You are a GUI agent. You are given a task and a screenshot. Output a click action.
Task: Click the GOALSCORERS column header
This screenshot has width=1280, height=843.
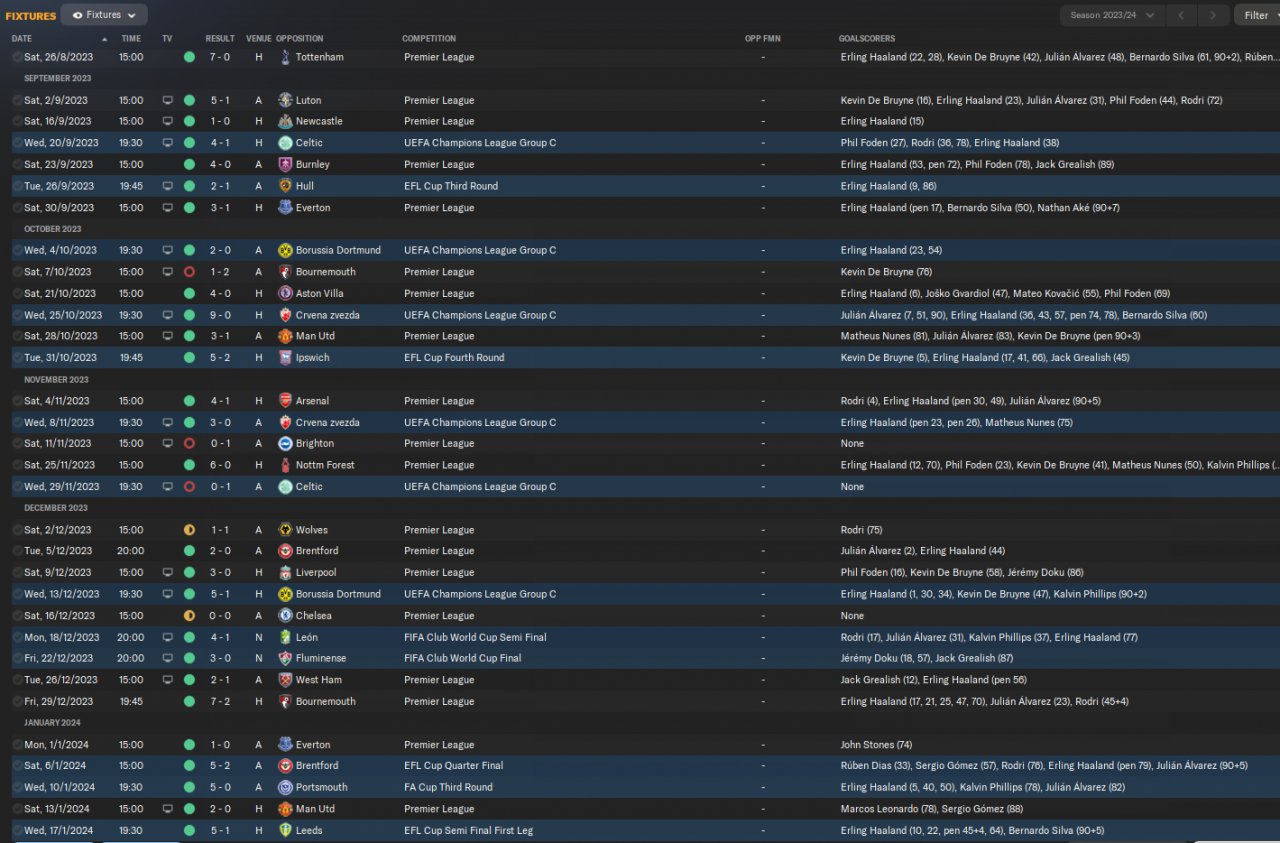867,38
